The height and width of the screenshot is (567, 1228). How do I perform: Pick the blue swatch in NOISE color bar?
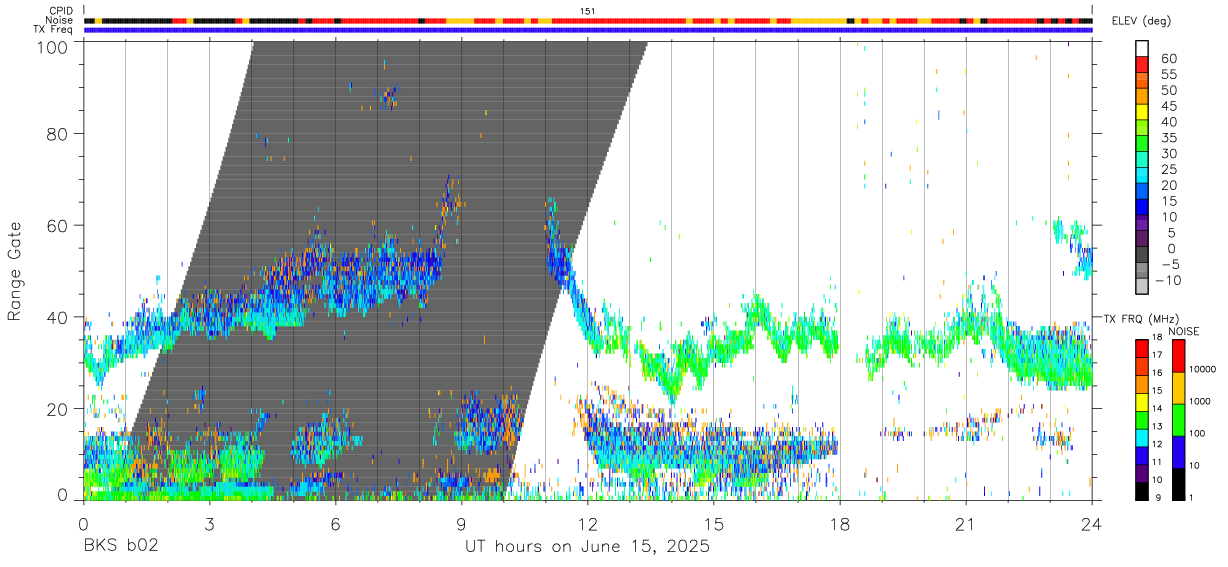click(1178, 451)
